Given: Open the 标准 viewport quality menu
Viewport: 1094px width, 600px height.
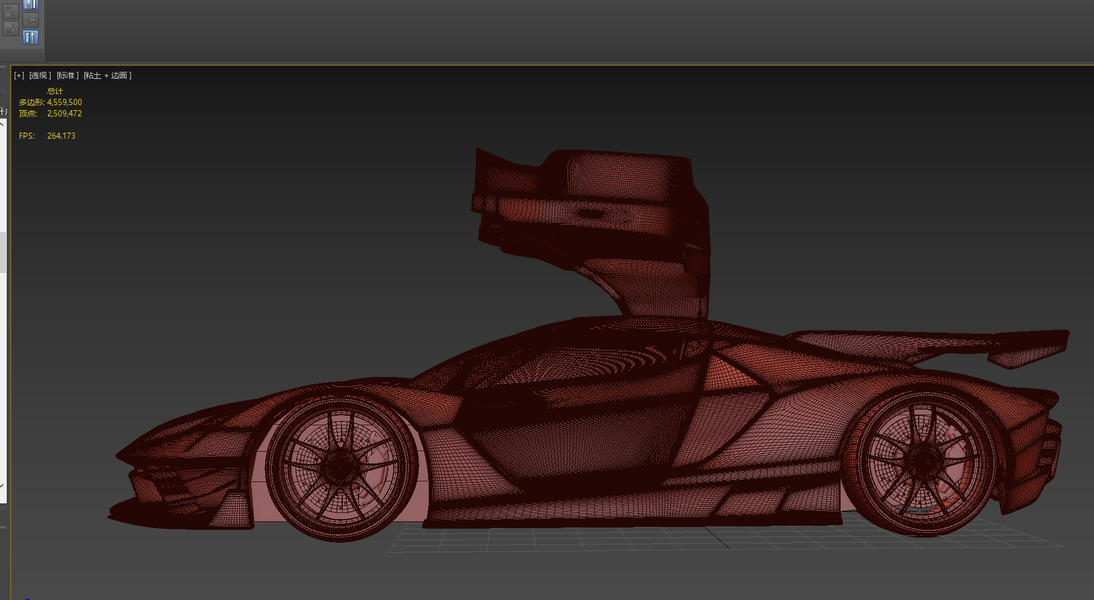Looking at the screenshot, I should [68, 75].
